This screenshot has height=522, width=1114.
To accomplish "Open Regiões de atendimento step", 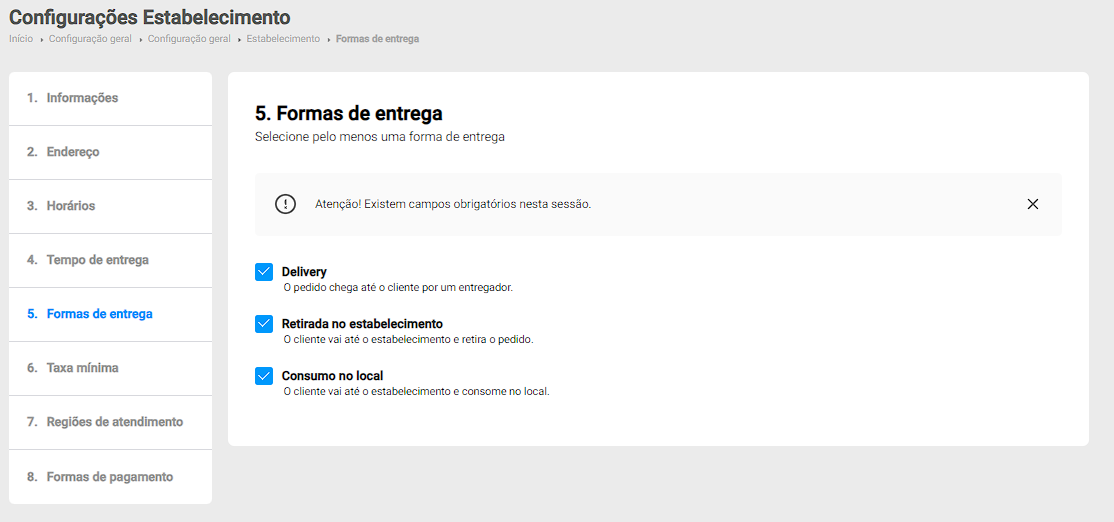I will [114, 422].
